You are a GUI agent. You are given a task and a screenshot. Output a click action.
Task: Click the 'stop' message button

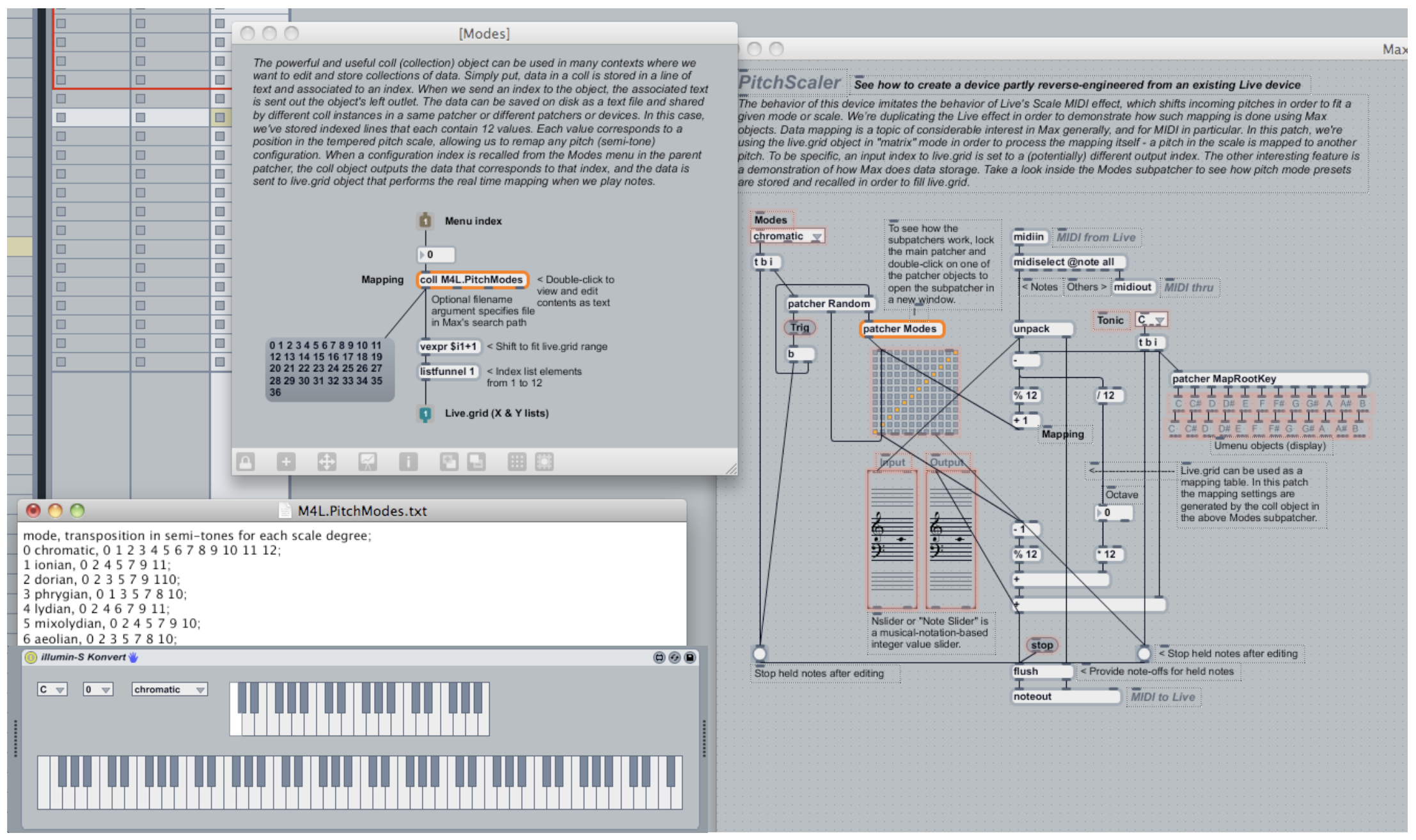point(1041,645)
